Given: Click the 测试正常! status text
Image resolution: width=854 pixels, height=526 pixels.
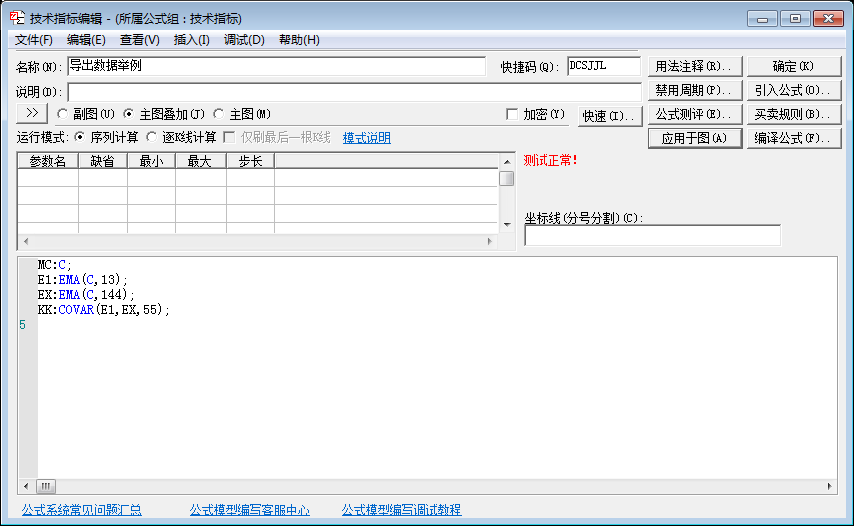Looking at the screenshot, I should point(551,161).
